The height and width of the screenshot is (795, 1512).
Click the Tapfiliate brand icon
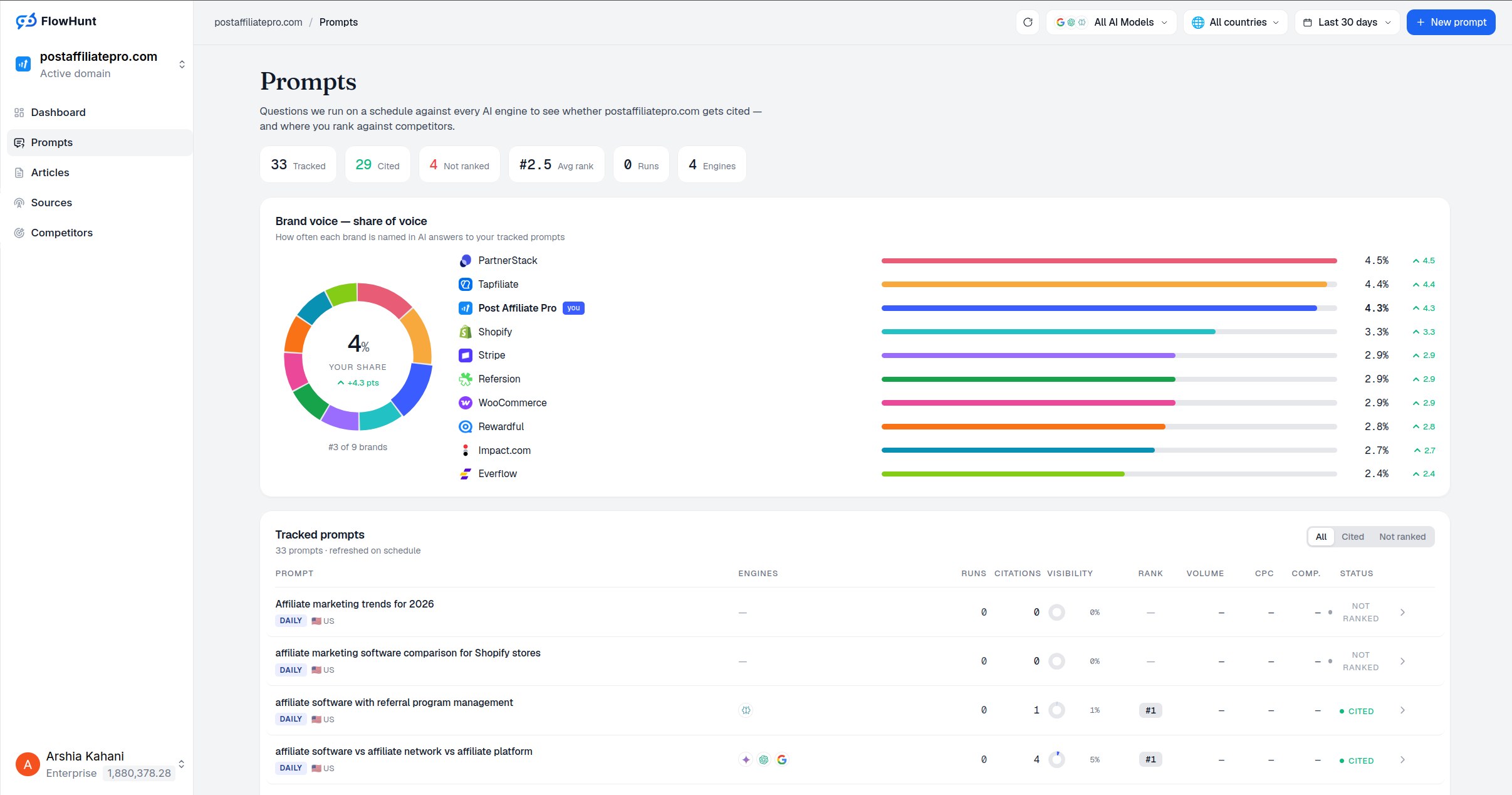(x=466, y=285)
